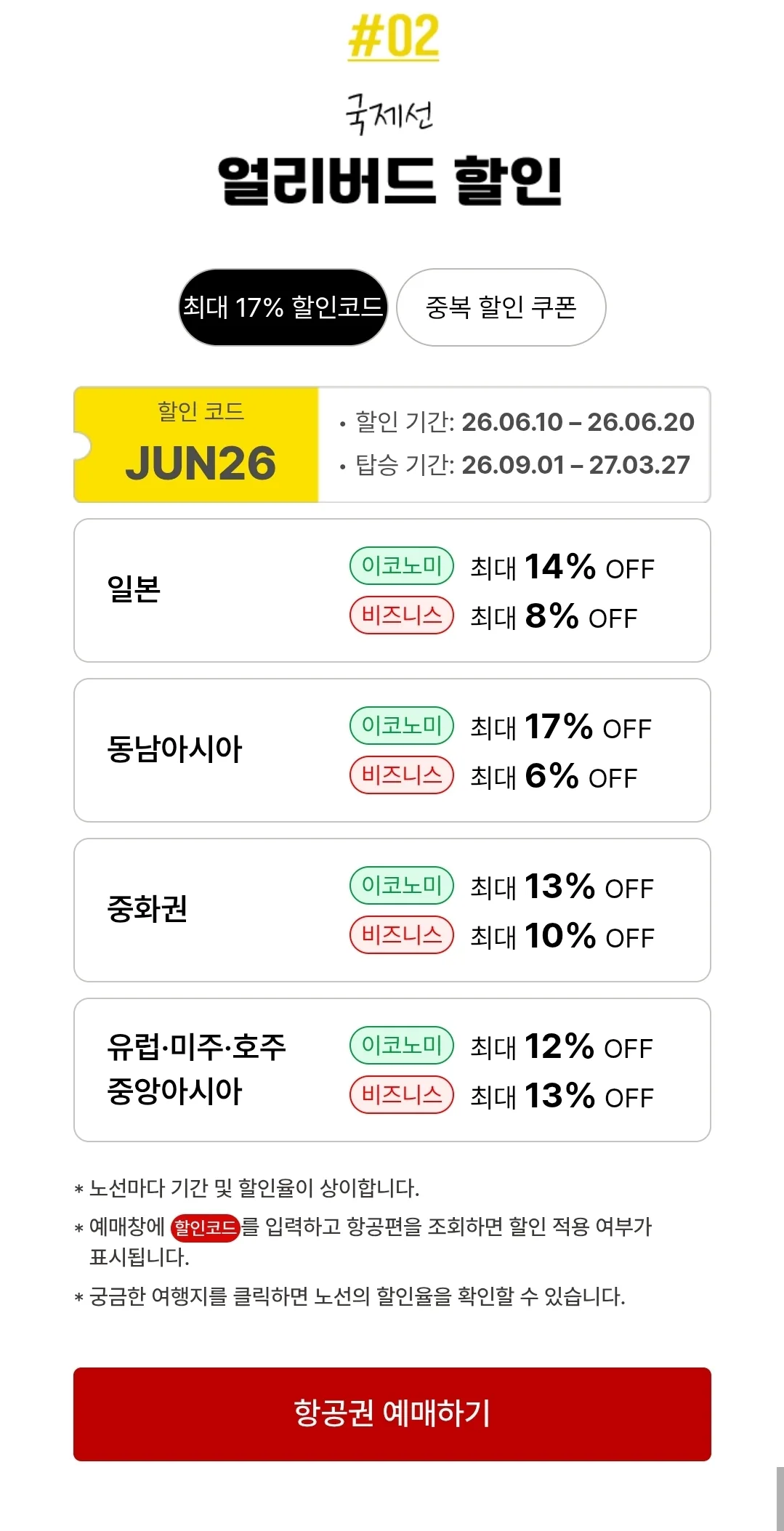Tap the 할인 기간 date range text
This screenshot has width=784, height=1531.
[x=525, y=422]
